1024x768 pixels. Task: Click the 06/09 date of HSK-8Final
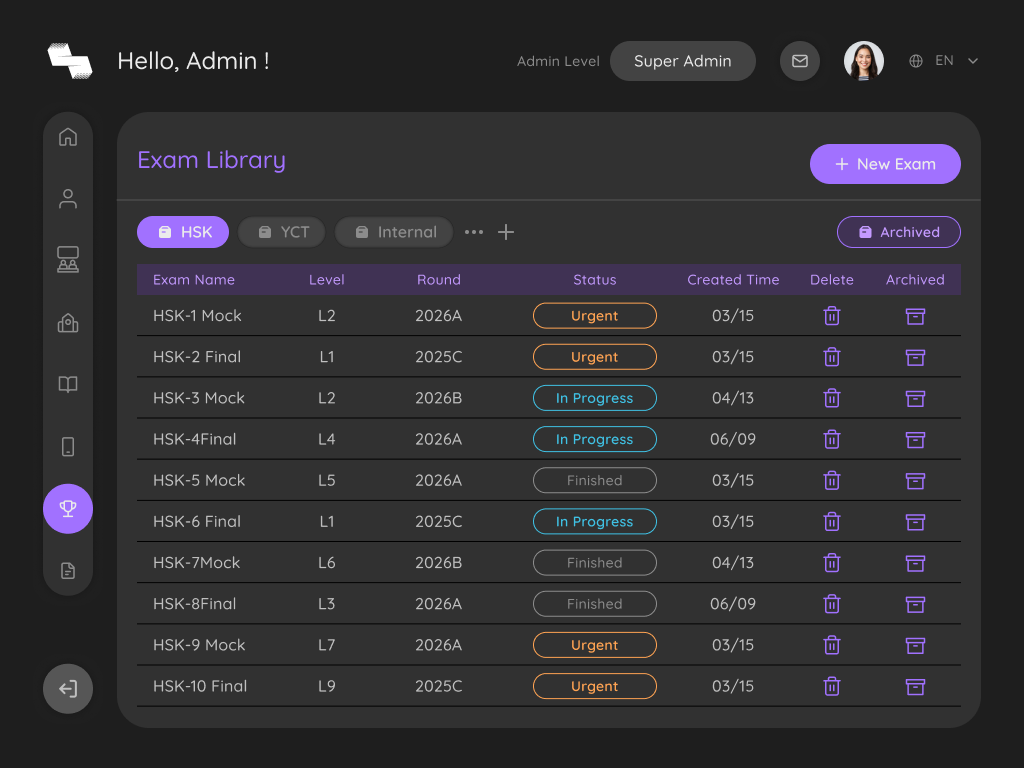click(x=733, y=603)
